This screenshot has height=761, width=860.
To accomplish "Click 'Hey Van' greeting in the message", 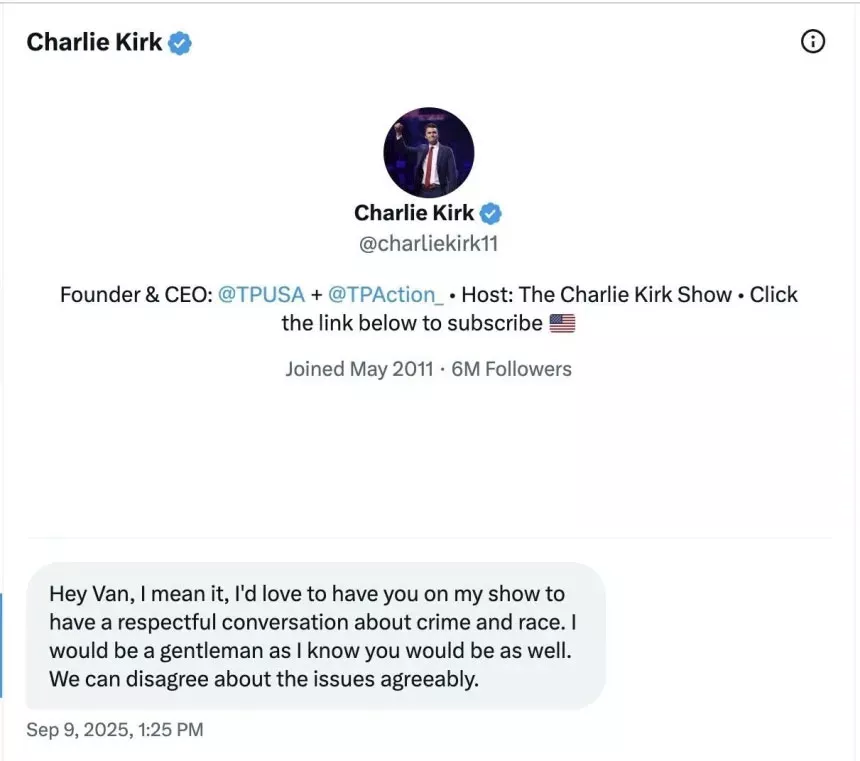I will 92,594.
